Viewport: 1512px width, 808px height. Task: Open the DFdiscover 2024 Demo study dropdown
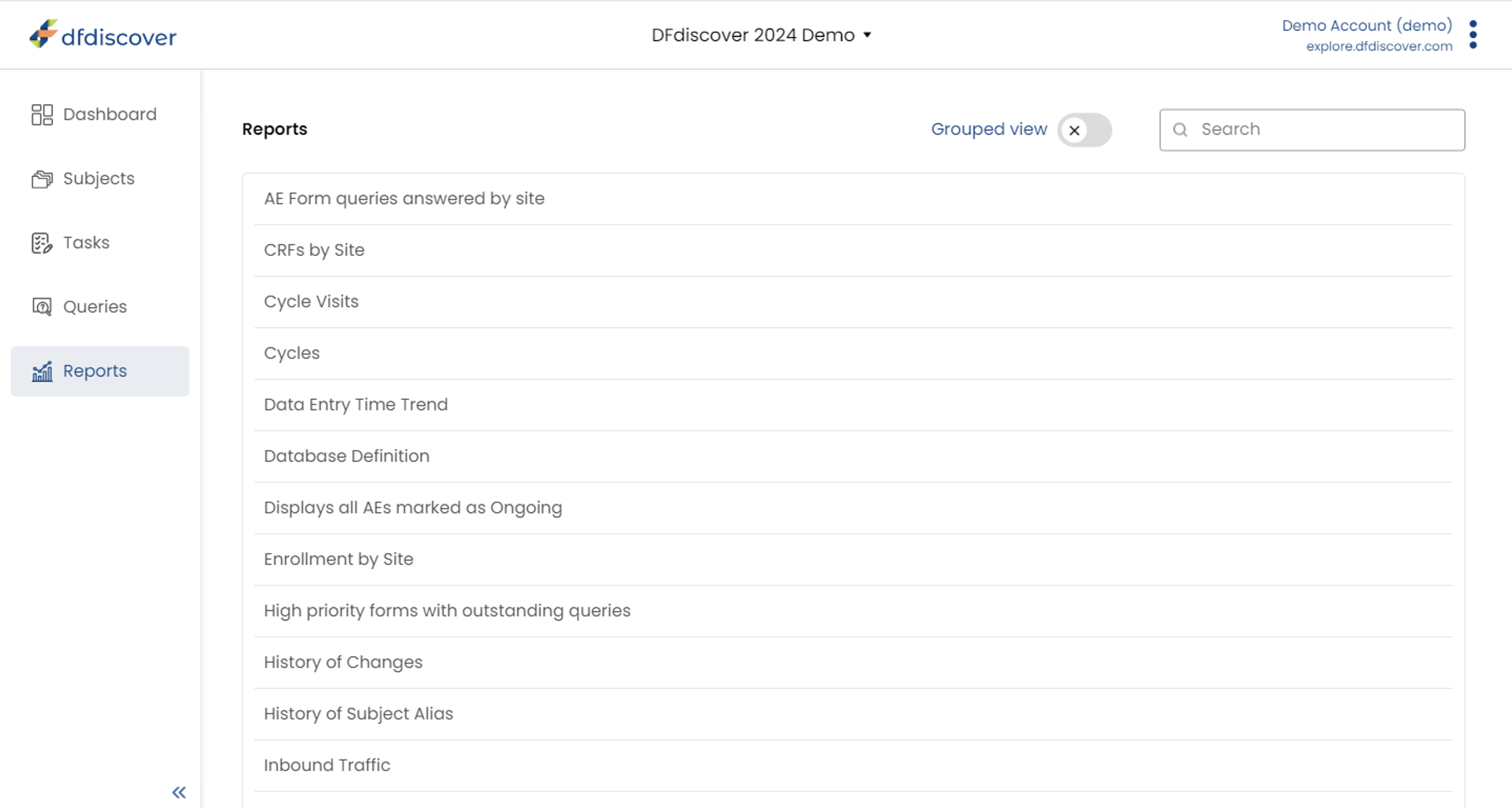761,35
